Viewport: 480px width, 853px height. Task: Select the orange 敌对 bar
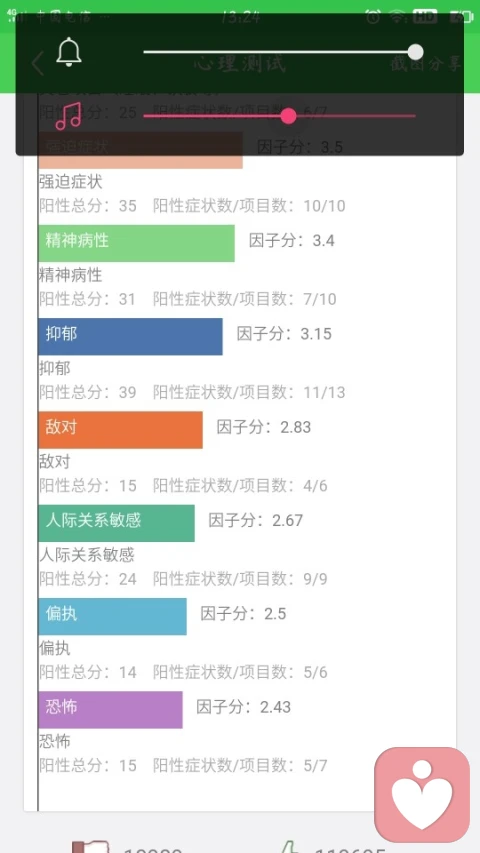(x=120, y=430)
